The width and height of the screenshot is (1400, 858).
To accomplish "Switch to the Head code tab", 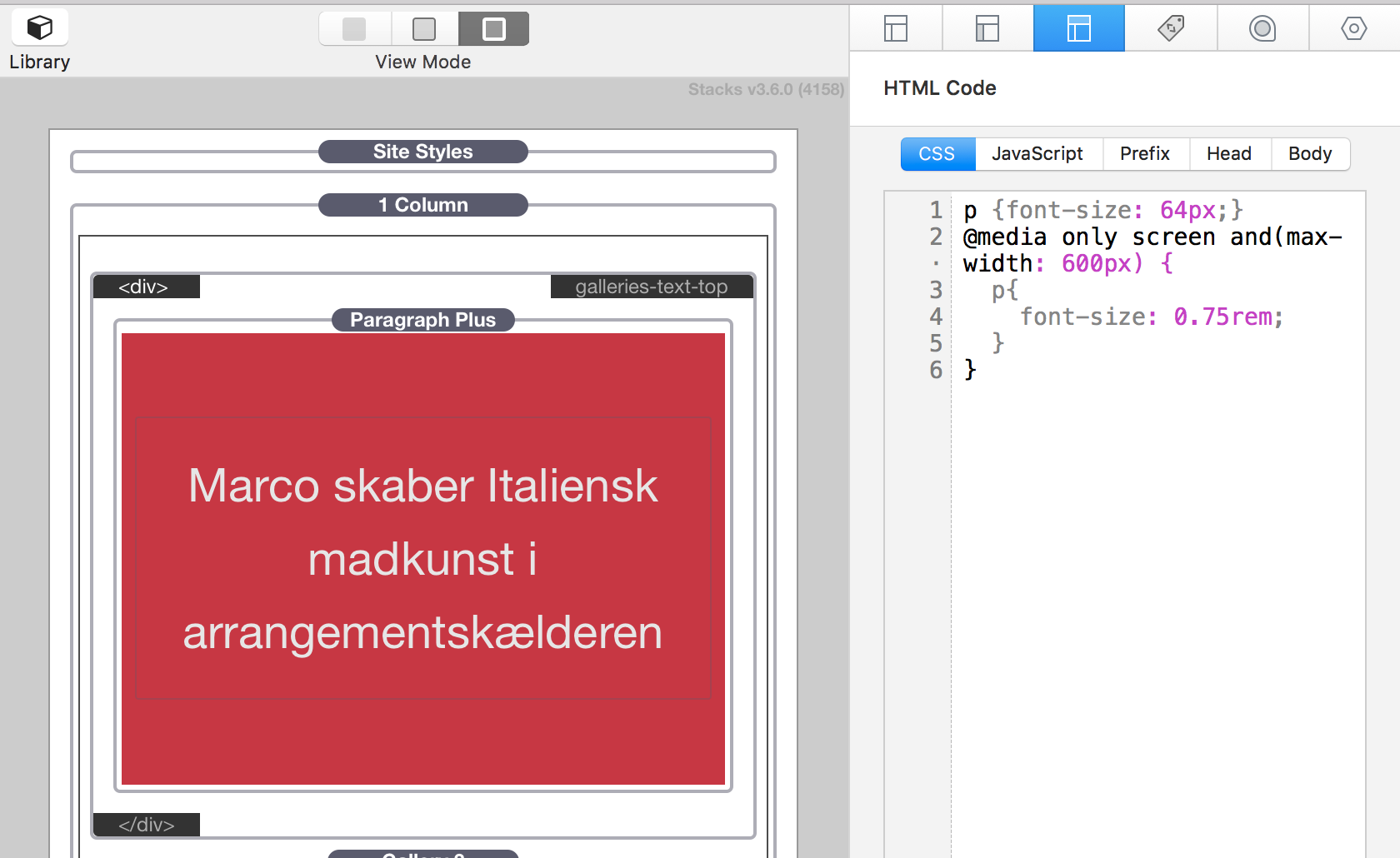I will coord(1230,154).
